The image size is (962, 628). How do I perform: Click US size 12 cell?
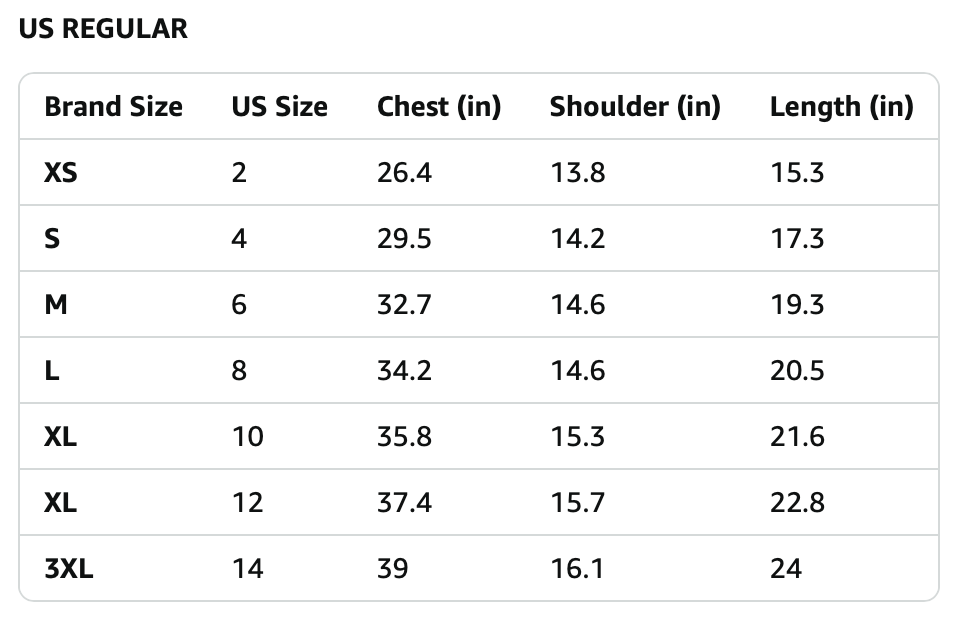click(247, 503)
